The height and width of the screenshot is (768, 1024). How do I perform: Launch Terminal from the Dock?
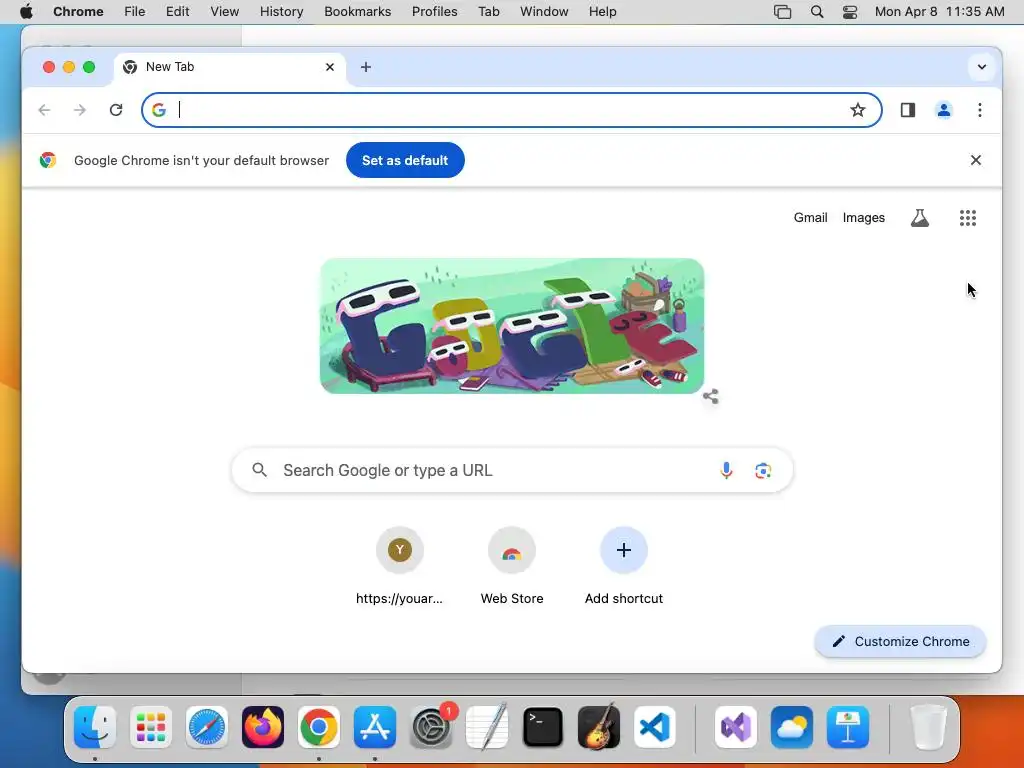[543, 727]
